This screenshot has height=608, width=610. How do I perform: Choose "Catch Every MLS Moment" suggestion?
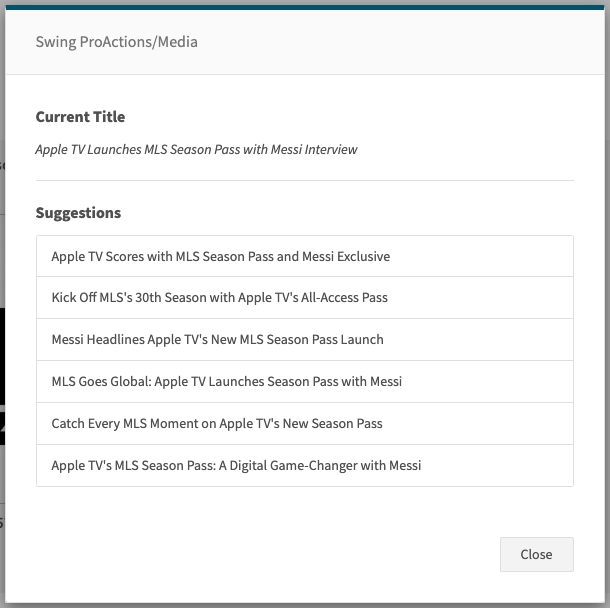tap(217, 423)
